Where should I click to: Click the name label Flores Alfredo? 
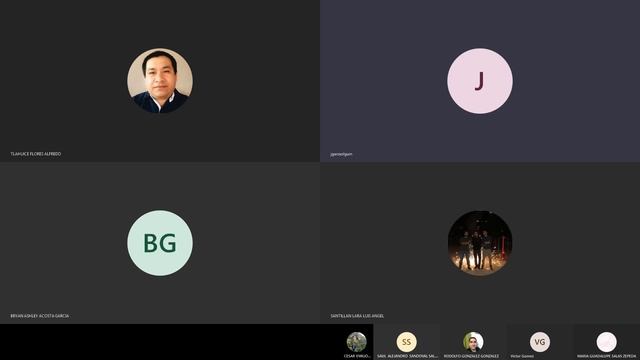36,154
